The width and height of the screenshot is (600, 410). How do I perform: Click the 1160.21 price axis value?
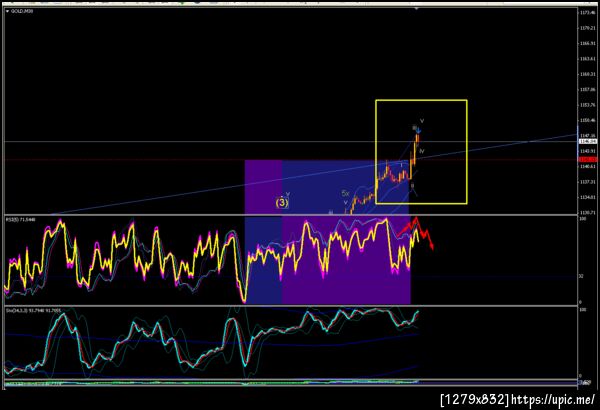588,74
